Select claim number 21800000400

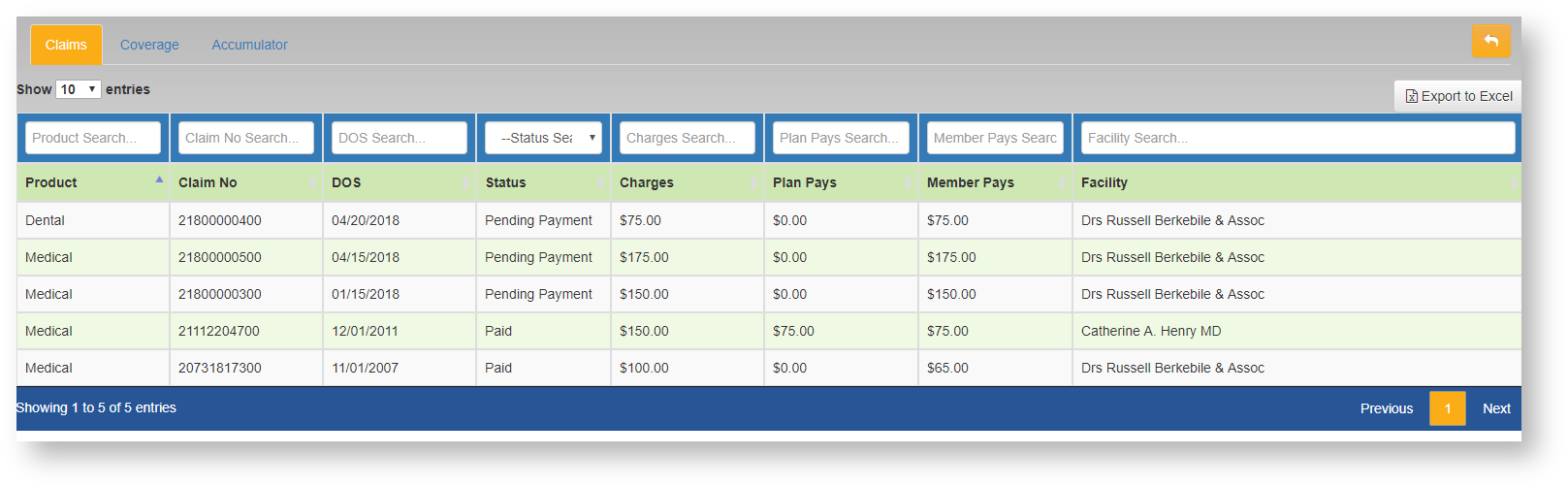coord(220,220)
